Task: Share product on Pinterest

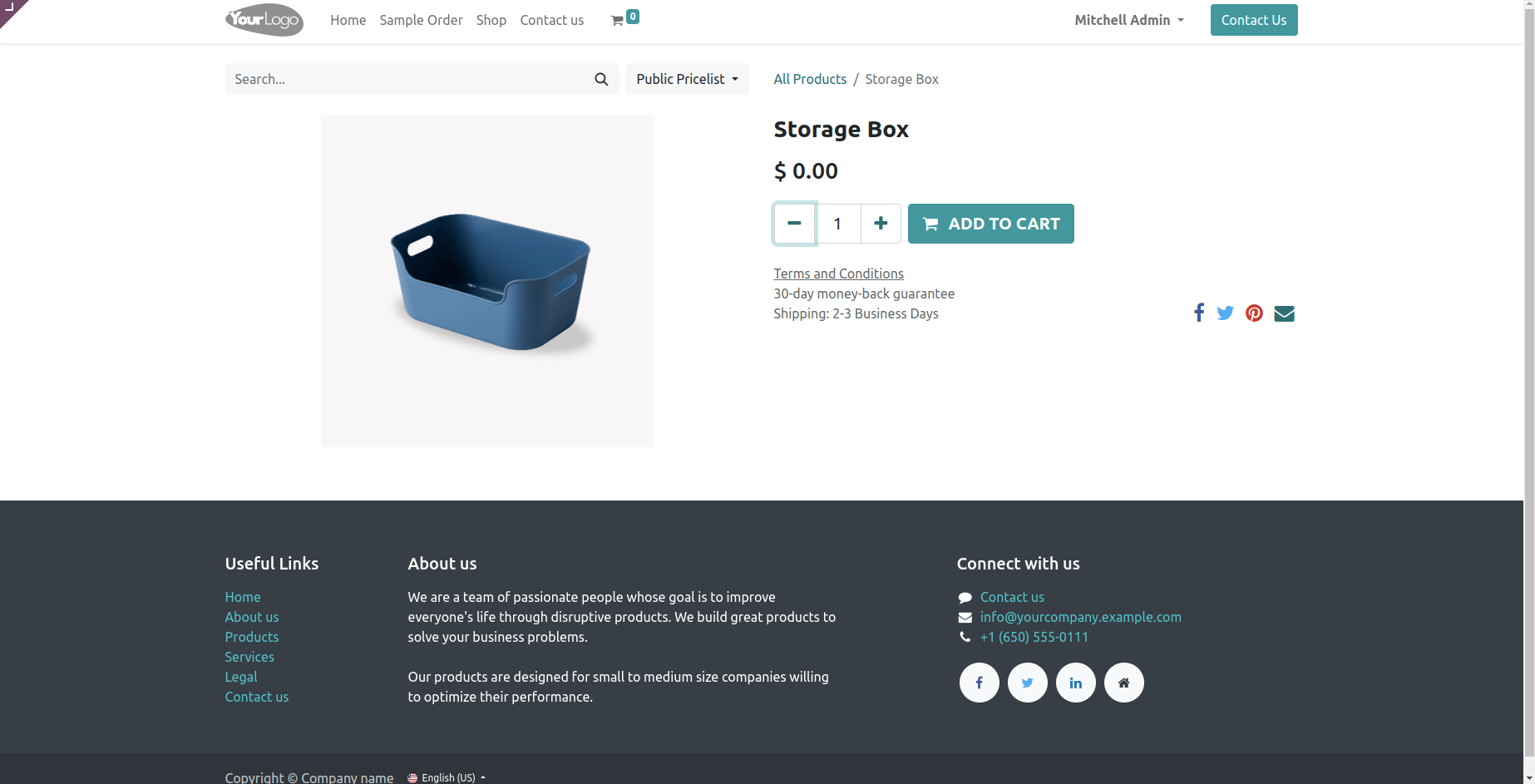Action: click(x=1254, y=313)
